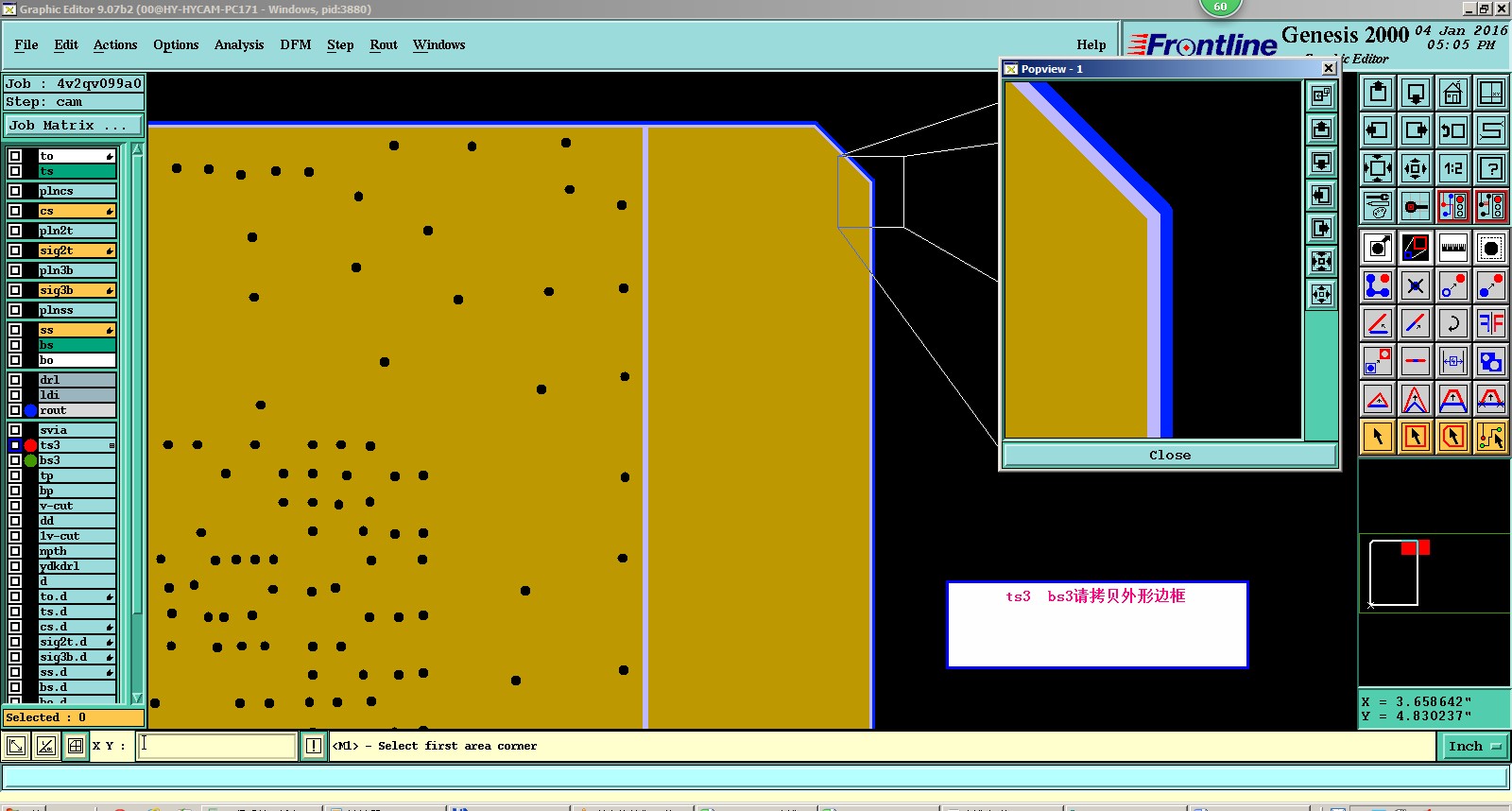Click the red color dot of ts3 layer
The image size is (1512, 811).
point(30,445)
